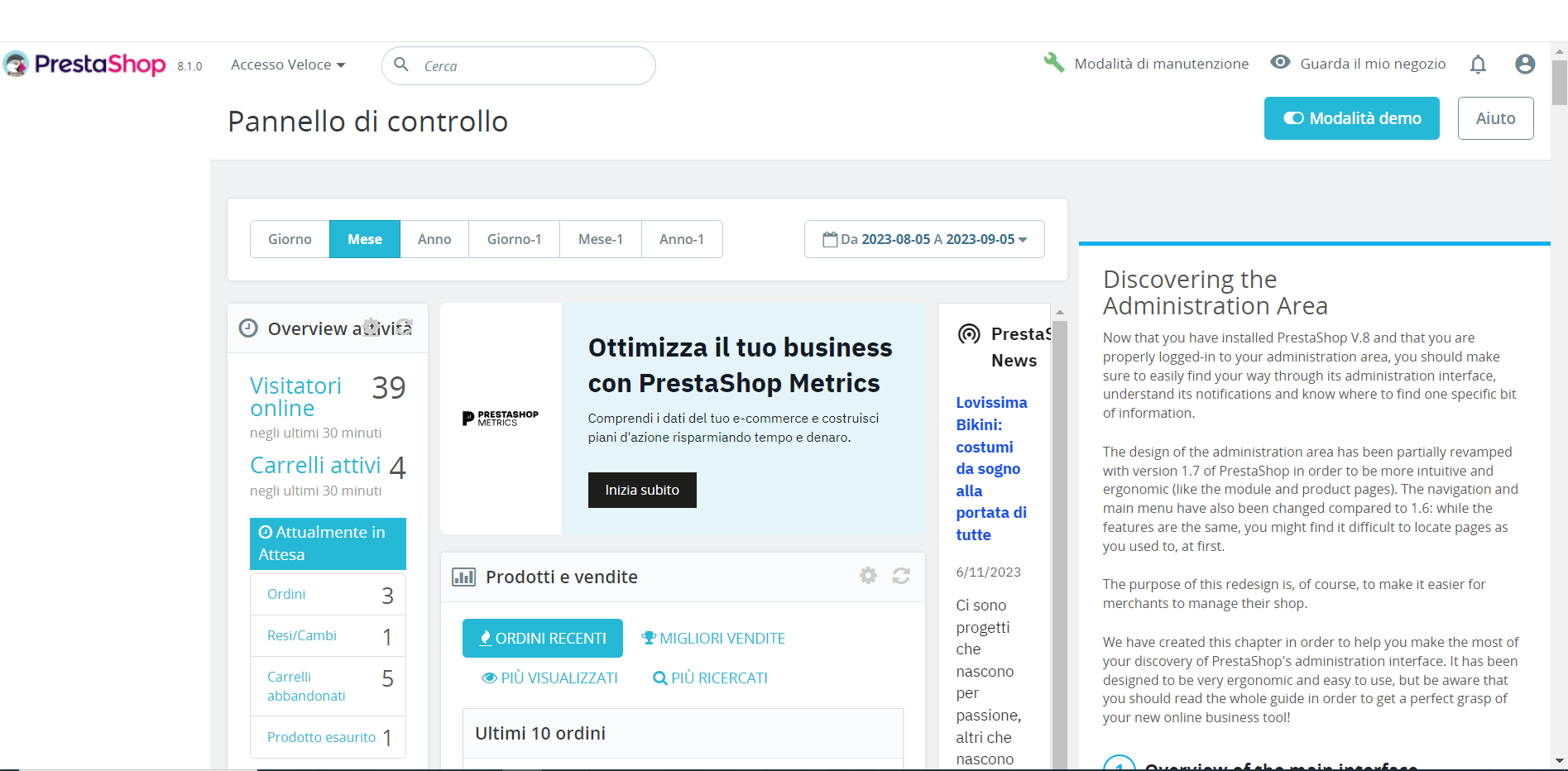Open the Resi/Cambi link
Screen dimensions: 1568x771
pos(302,635)
